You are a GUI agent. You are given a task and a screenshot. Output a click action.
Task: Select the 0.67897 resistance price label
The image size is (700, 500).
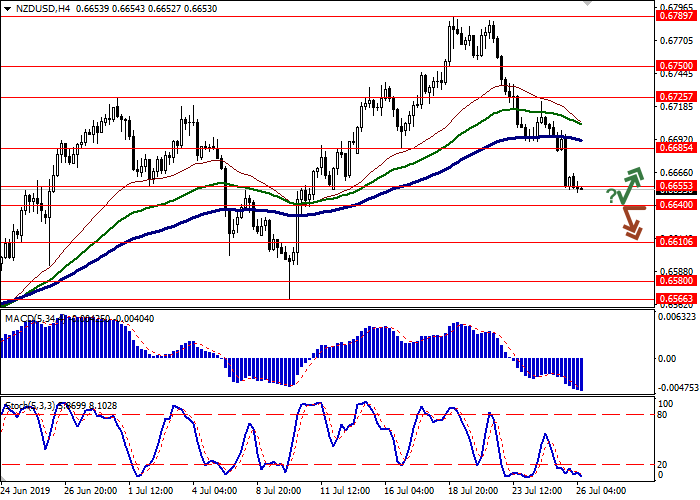point(676,16)
